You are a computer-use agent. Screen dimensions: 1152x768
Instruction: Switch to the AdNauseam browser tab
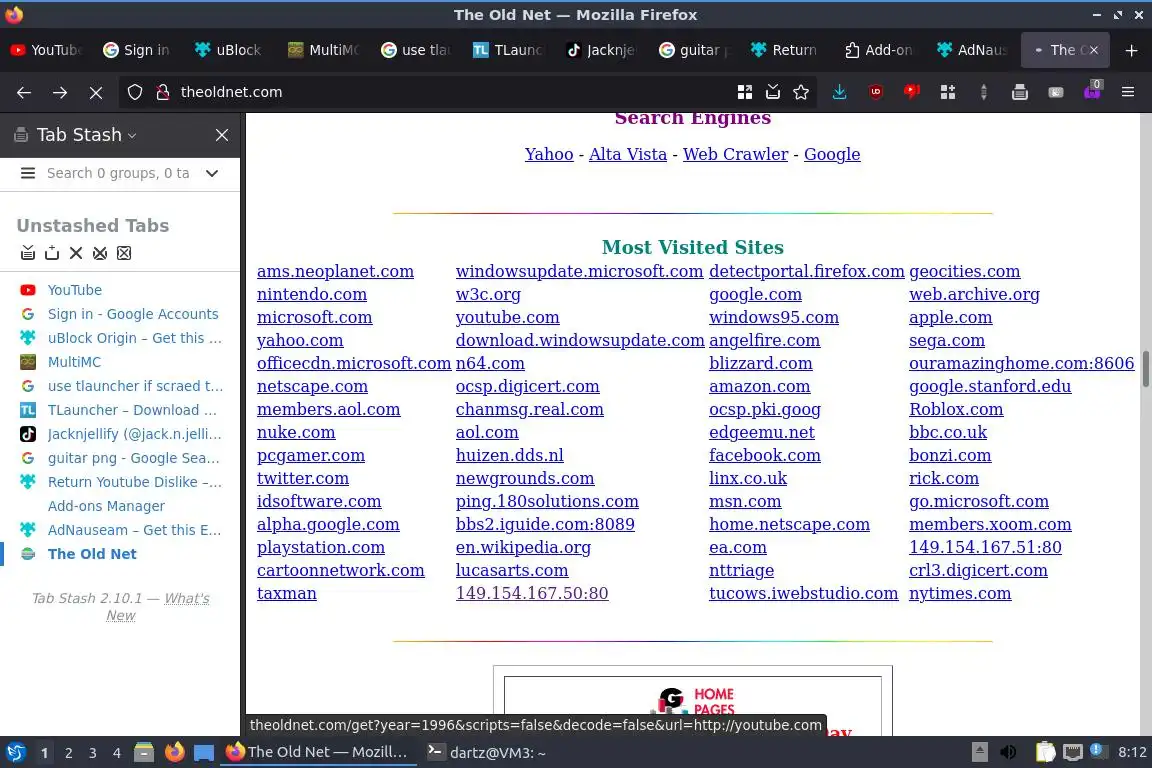click(971, 50)
